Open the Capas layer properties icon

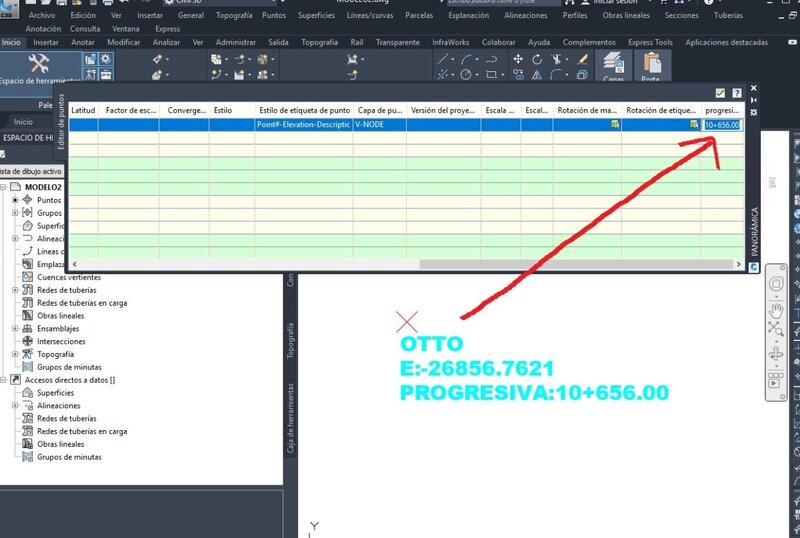pyautogui.click(x=612, y=69)
